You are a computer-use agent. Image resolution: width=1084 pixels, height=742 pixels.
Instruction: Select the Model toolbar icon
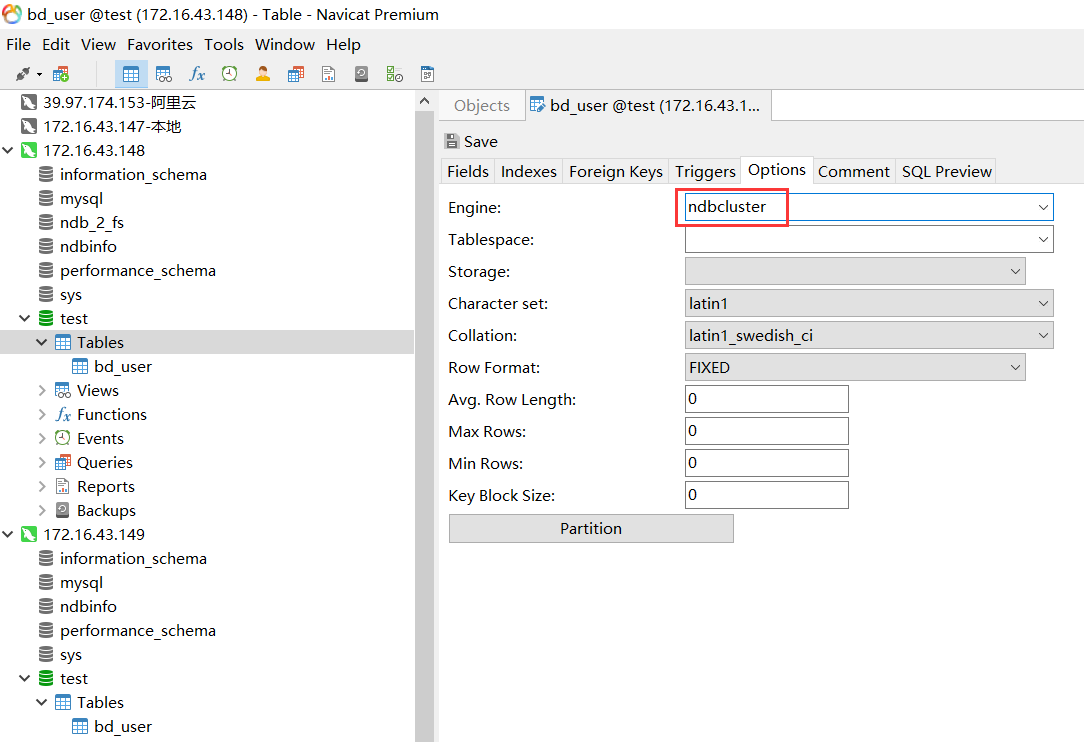pos(427,74)
